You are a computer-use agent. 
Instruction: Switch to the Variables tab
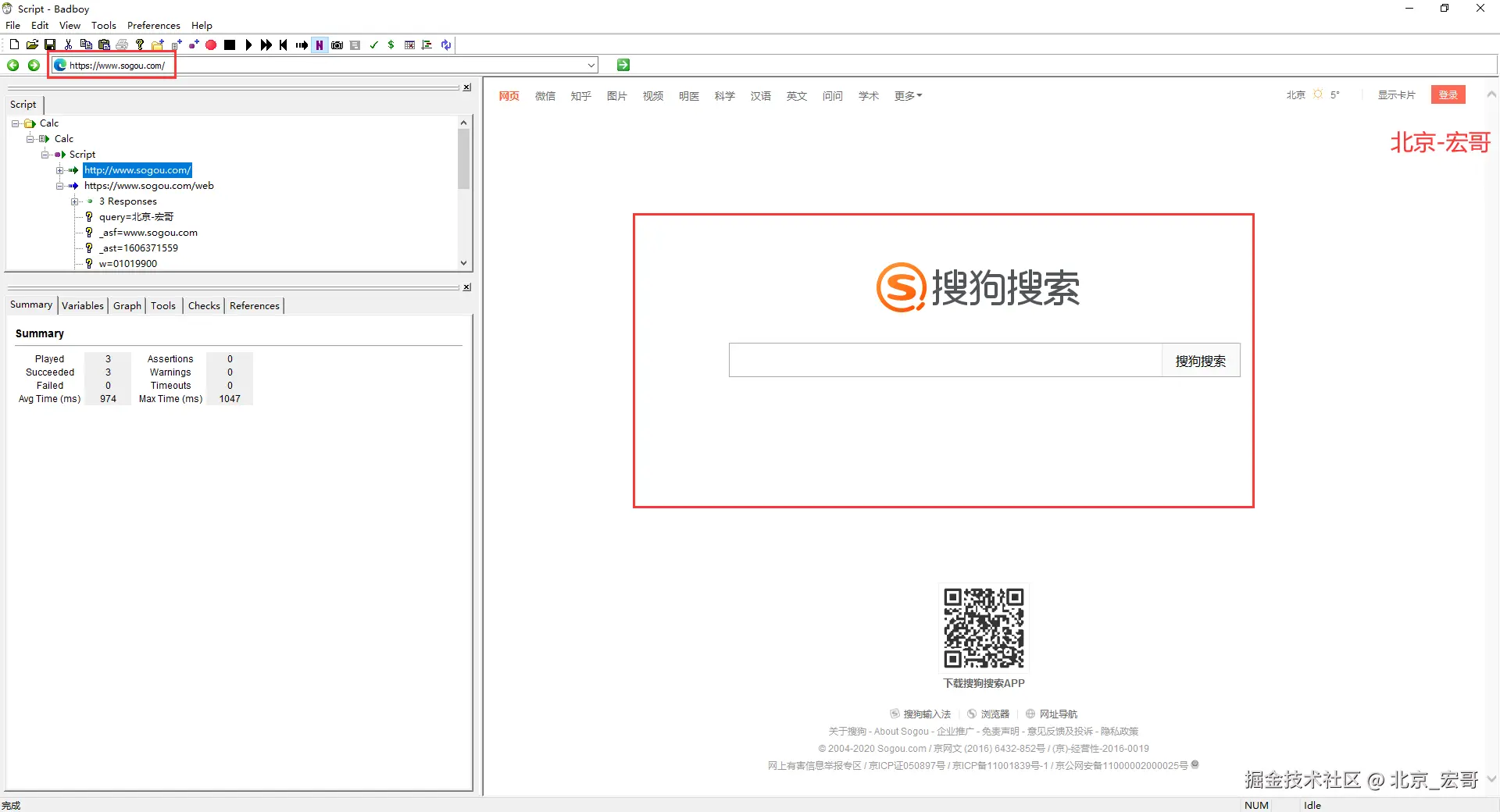(x=83, y=306)
